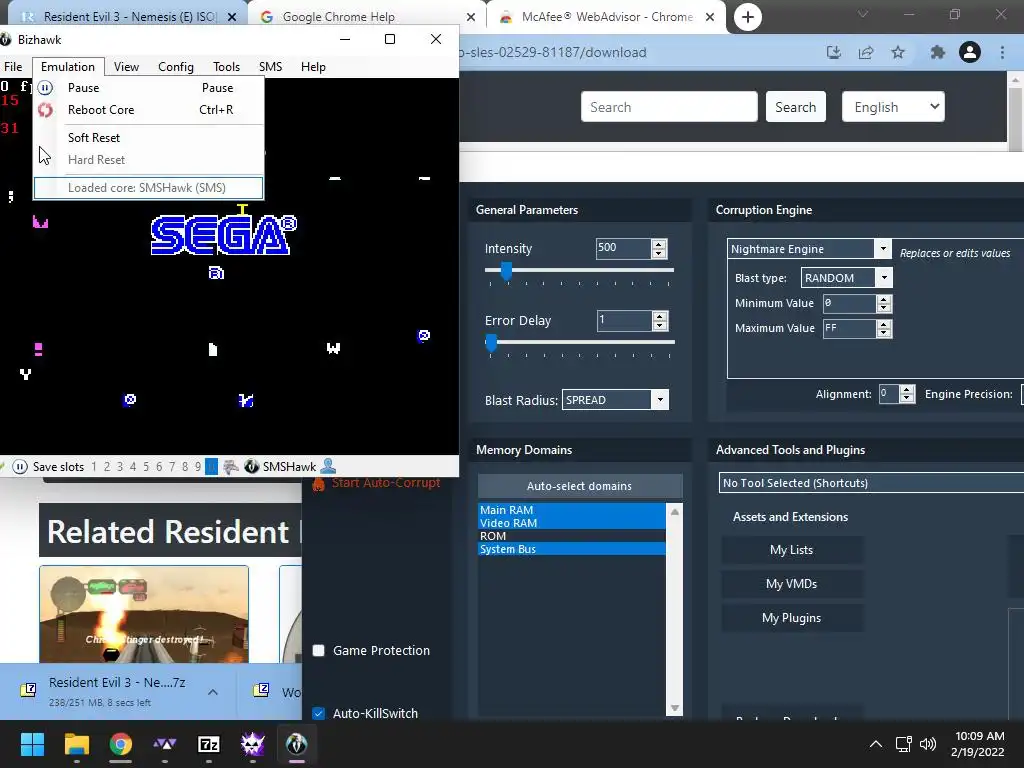Click the Alignment stepper arrows
This screenshot has height=768, width=1024.
click(906, 394)
